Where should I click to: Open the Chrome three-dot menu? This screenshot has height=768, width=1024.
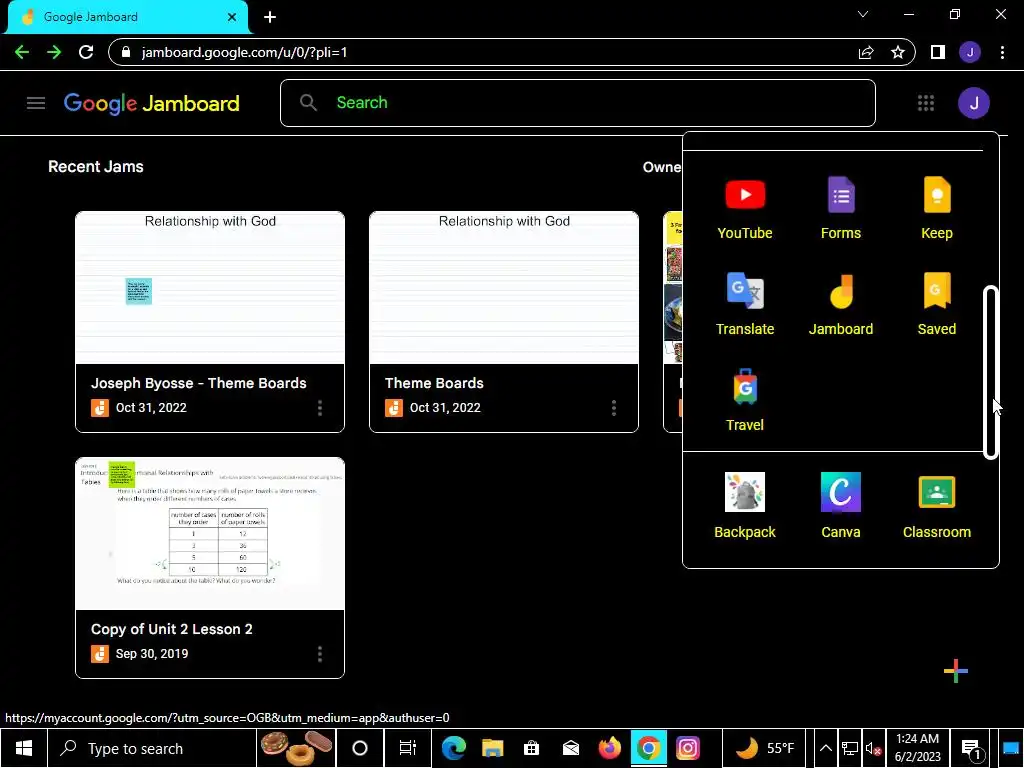pos(1002,52)
